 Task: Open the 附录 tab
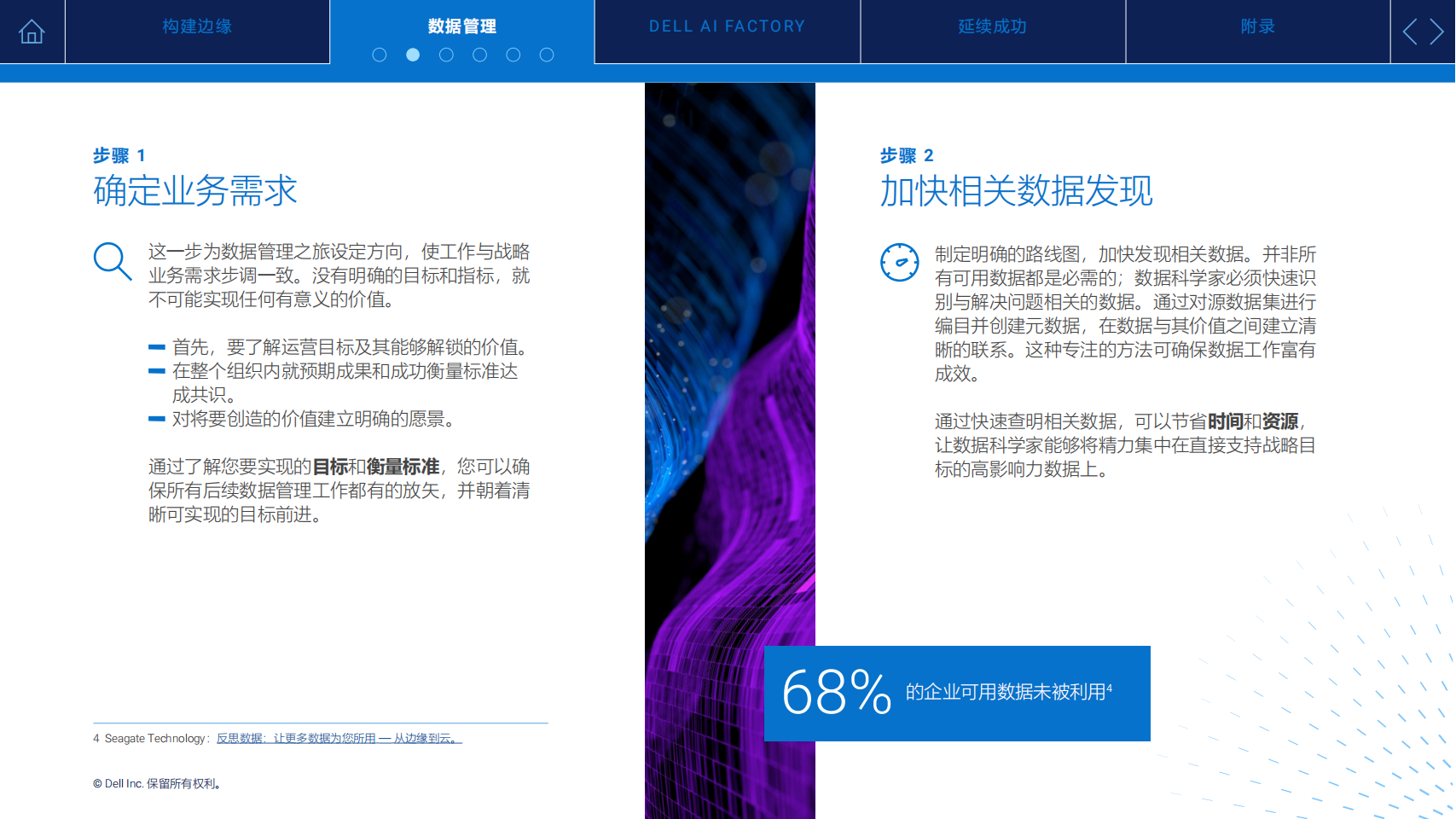(x=1257, y=26)
